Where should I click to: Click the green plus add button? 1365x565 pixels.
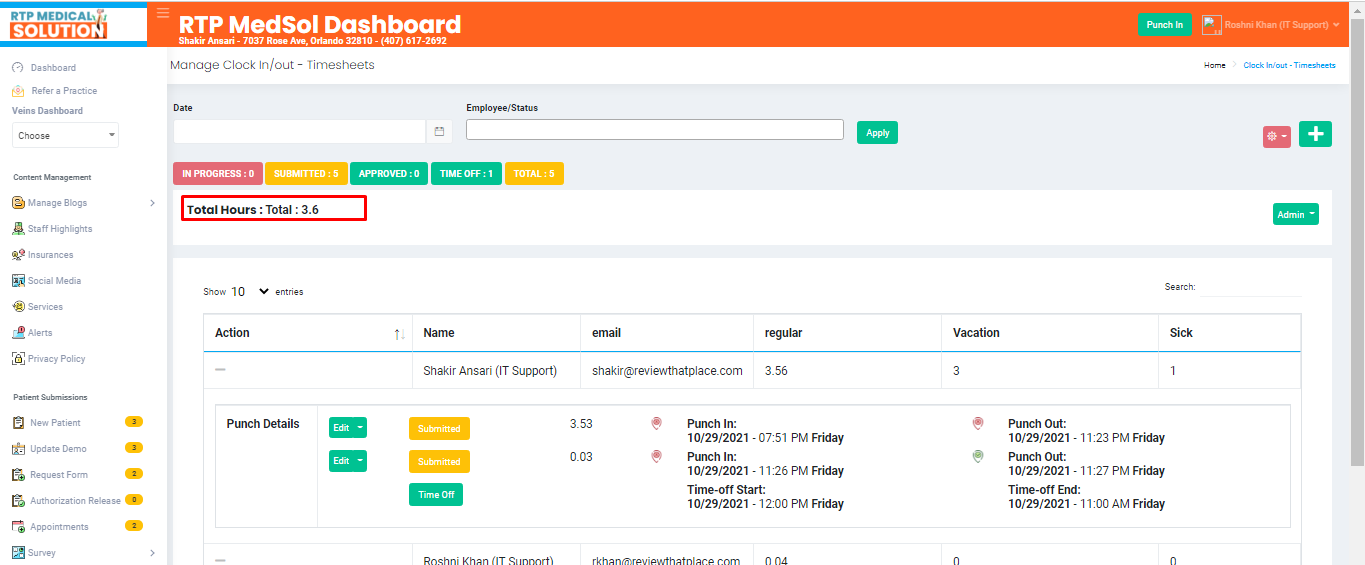[1315, 134]
